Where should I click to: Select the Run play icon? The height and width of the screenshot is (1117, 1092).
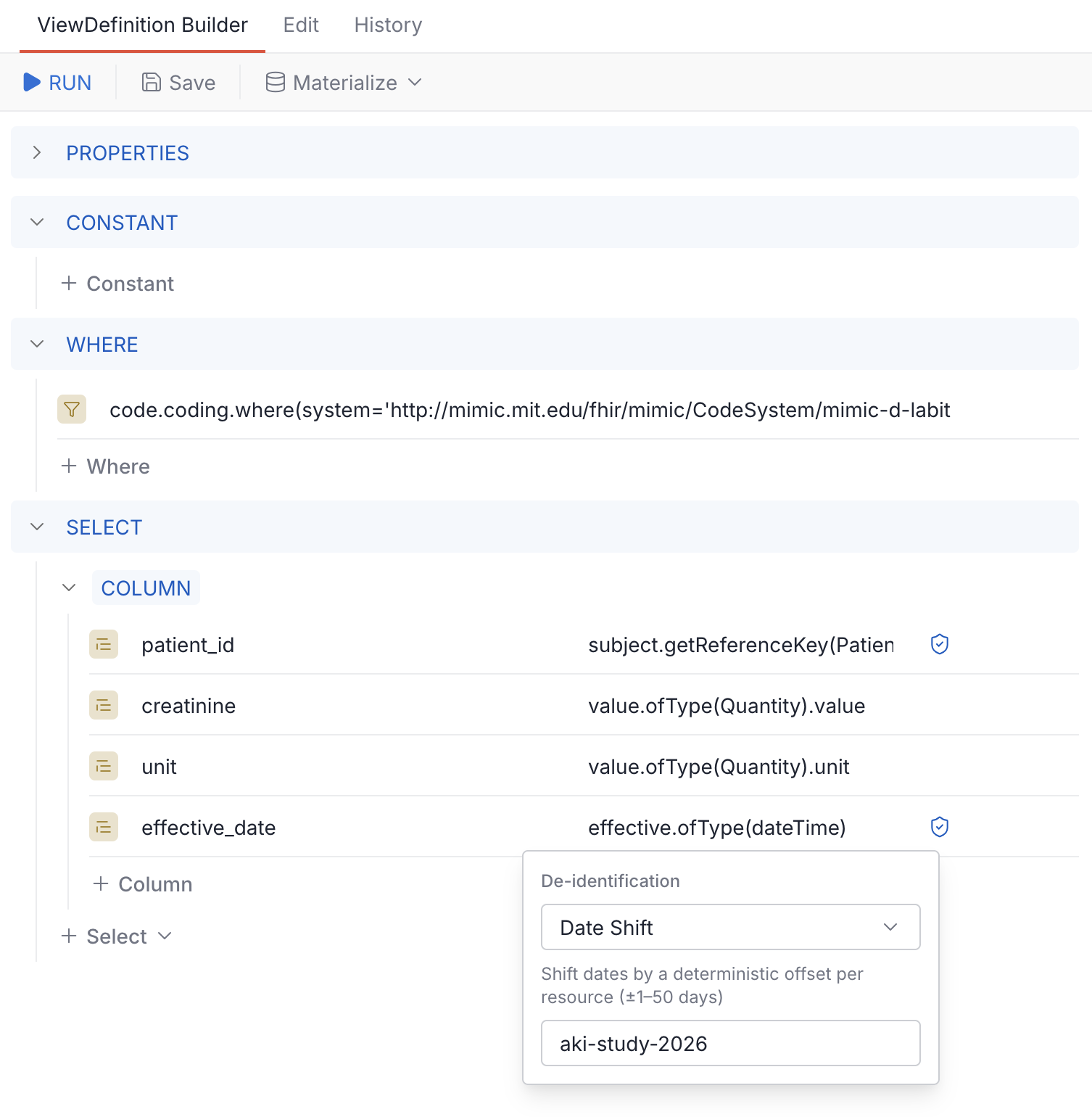click(32, 82)
